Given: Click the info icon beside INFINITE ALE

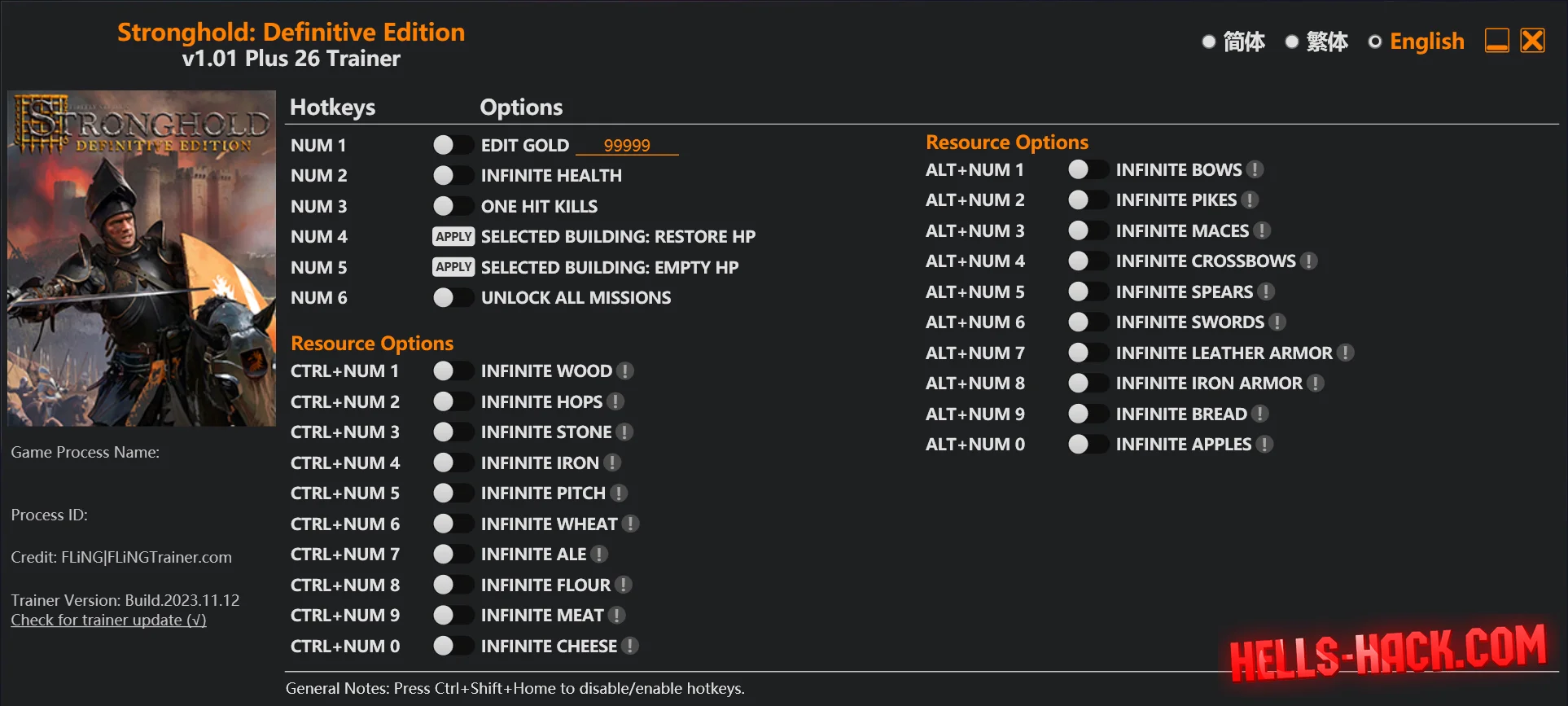Looking at the screenshot, I should 599,555.
